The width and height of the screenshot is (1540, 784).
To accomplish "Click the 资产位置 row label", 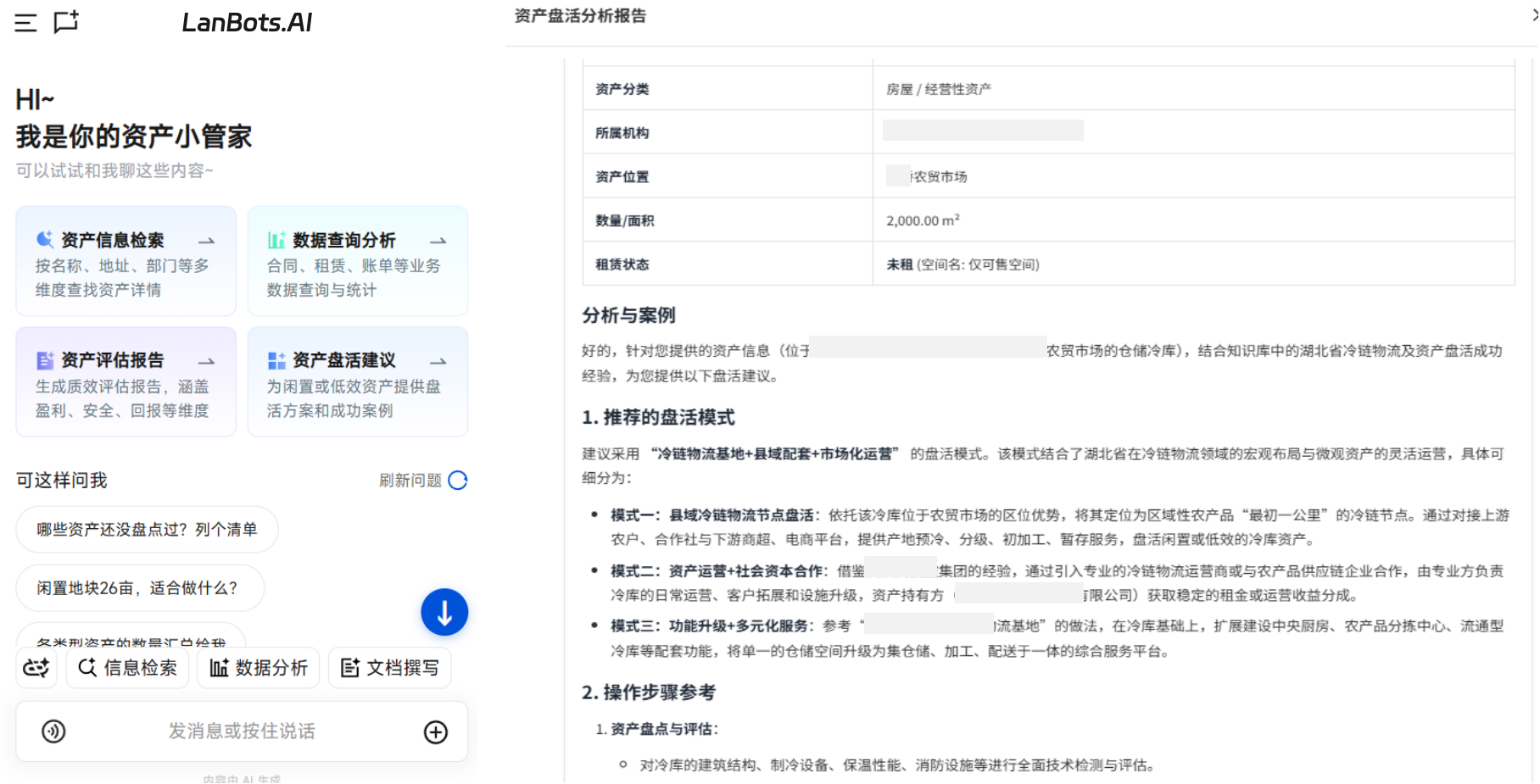I will coord(622,176).
